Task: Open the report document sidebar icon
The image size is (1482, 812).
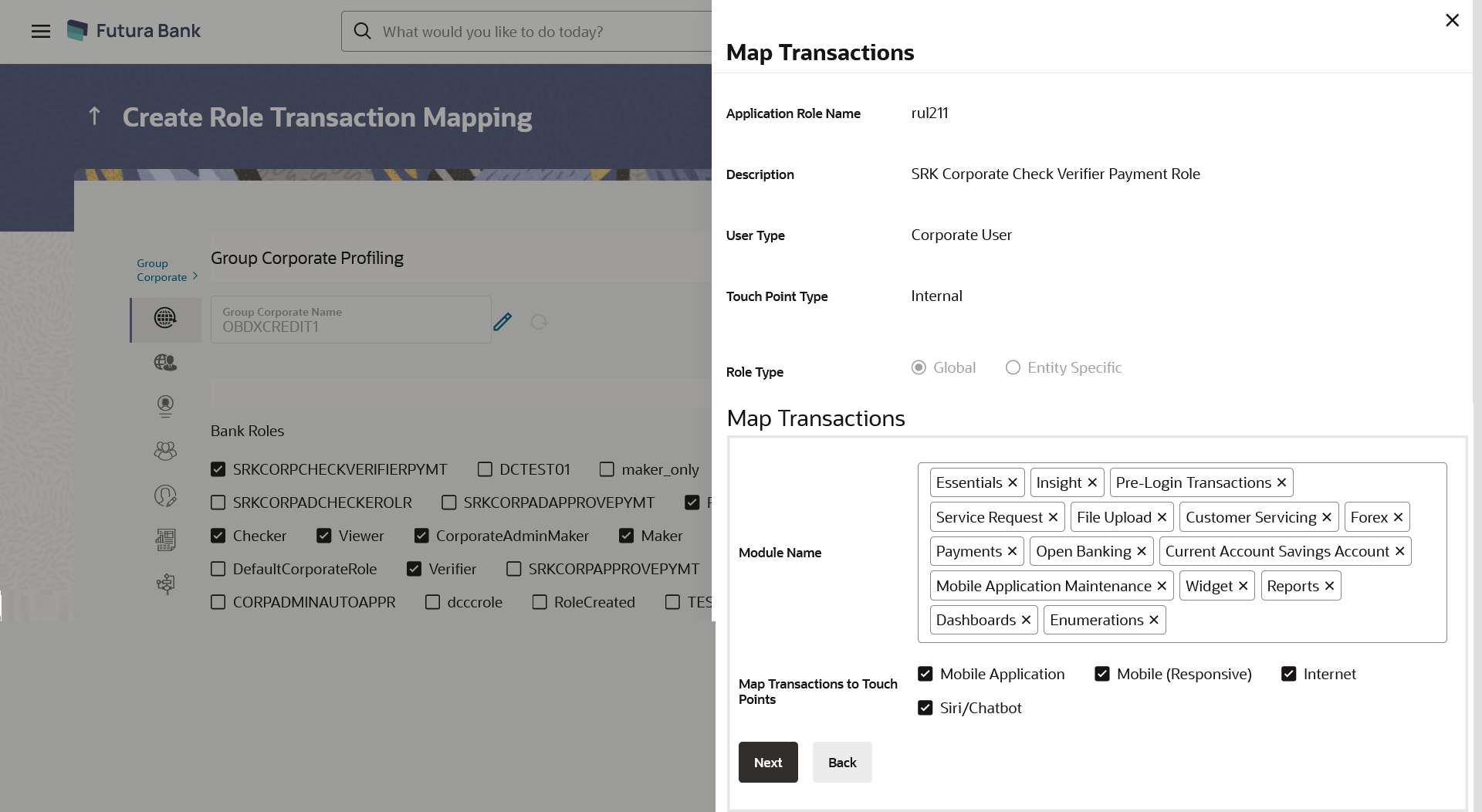Action: click(x=165, y=539)
